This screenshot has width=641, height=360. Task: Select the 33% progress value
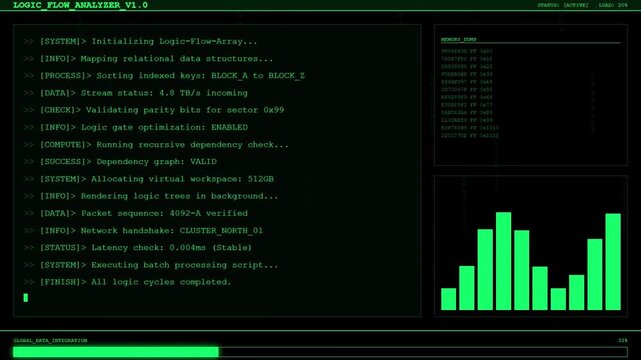(x=623, y=340)
